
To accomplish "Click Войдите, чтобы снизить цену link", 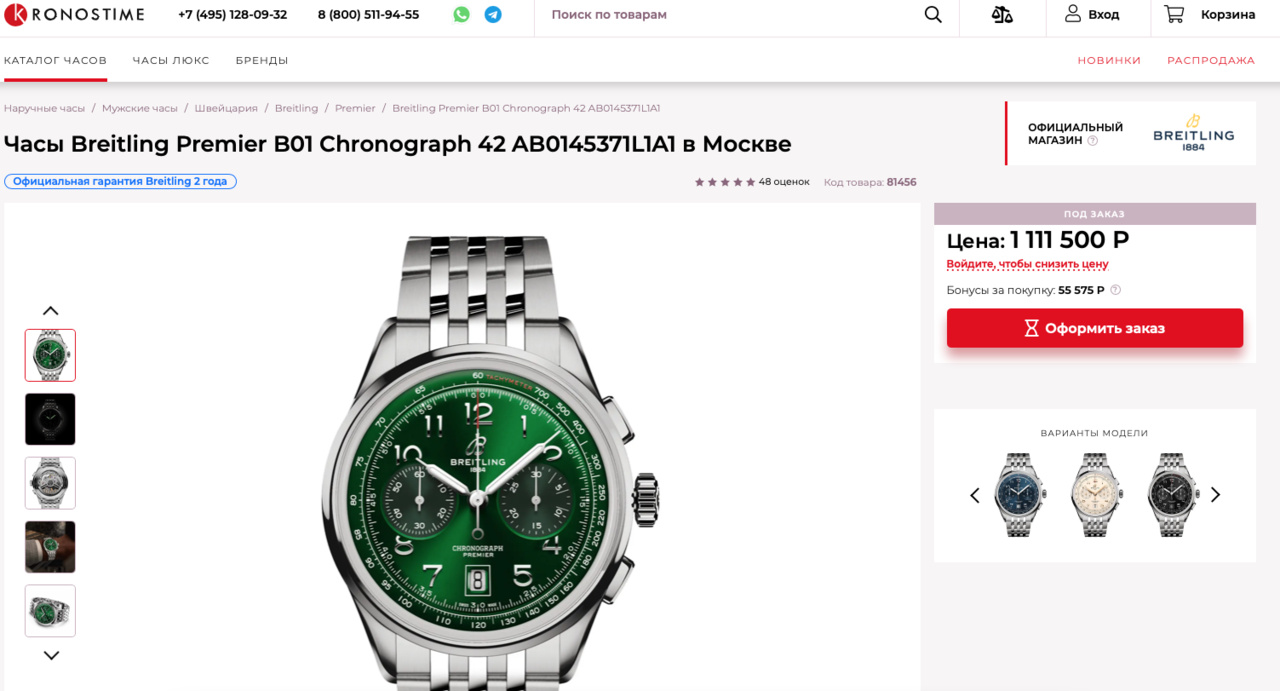I will click(1027, 264).
